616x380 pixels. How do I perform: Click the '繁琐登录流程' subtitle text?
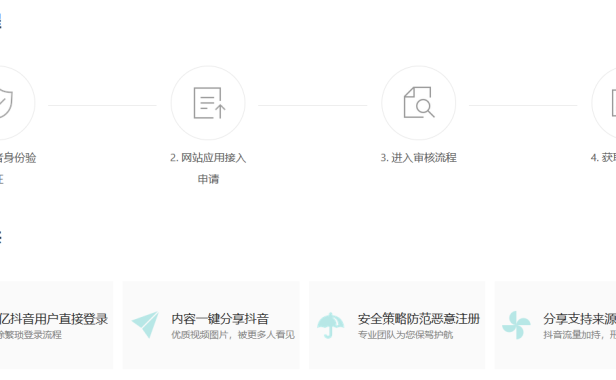pos(32,335)
